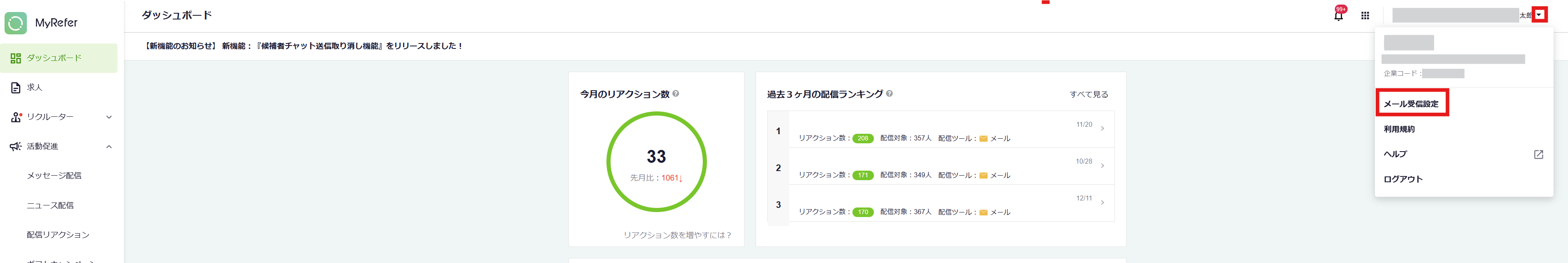The width and height of the screenshot is (1568, 263).
Task: Click help icon beside 今月のリアクション数
Action: tap(675, 94)
